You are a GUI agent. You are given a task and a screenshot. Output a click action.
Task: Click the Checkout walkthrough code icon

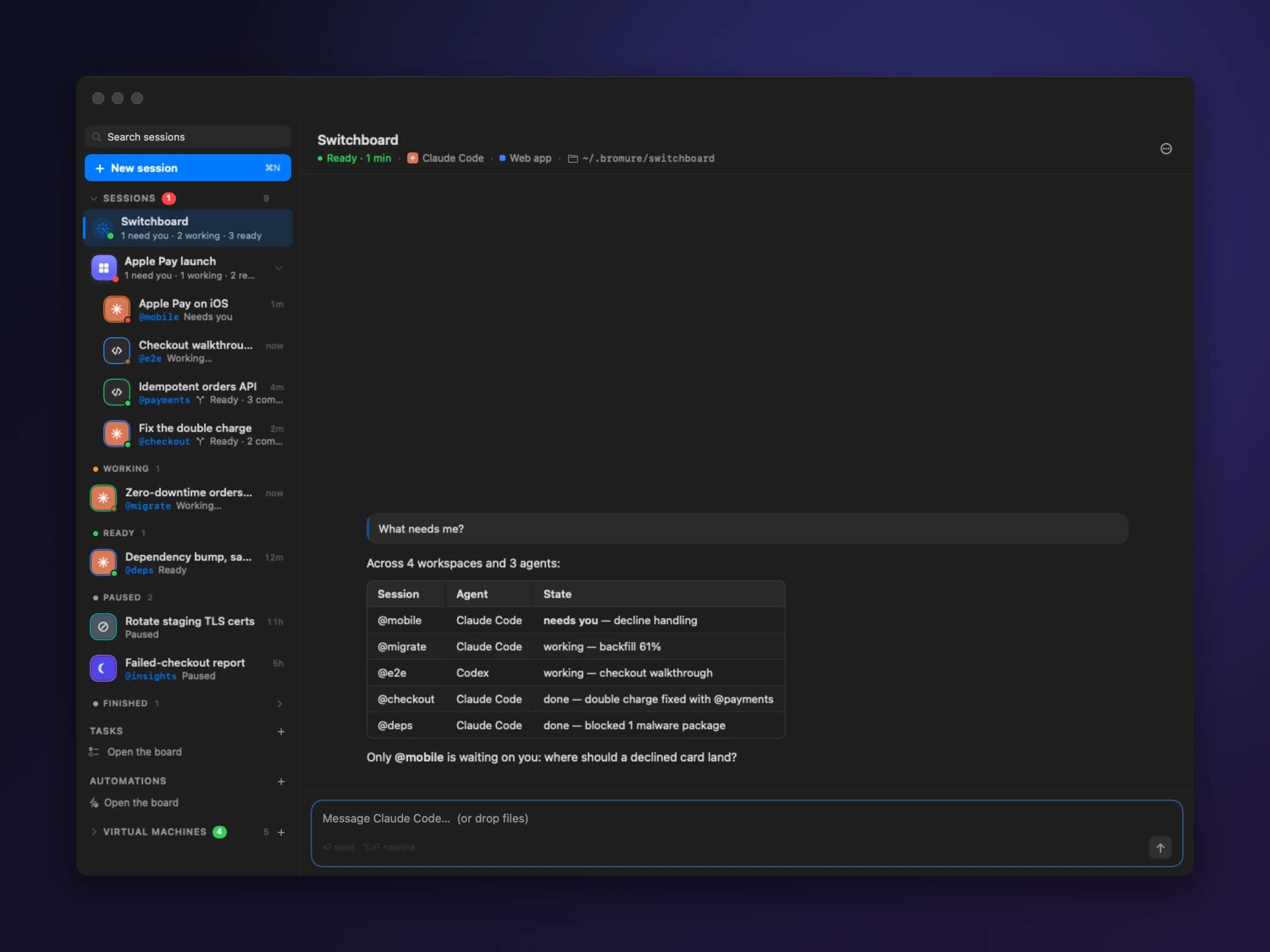[x=117, y=350]
